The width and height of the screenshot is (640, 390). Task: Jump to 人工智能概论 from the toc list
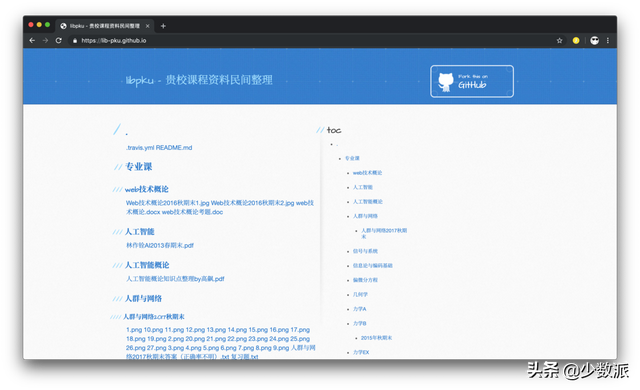pyautogui.click(x=368, y=202)
